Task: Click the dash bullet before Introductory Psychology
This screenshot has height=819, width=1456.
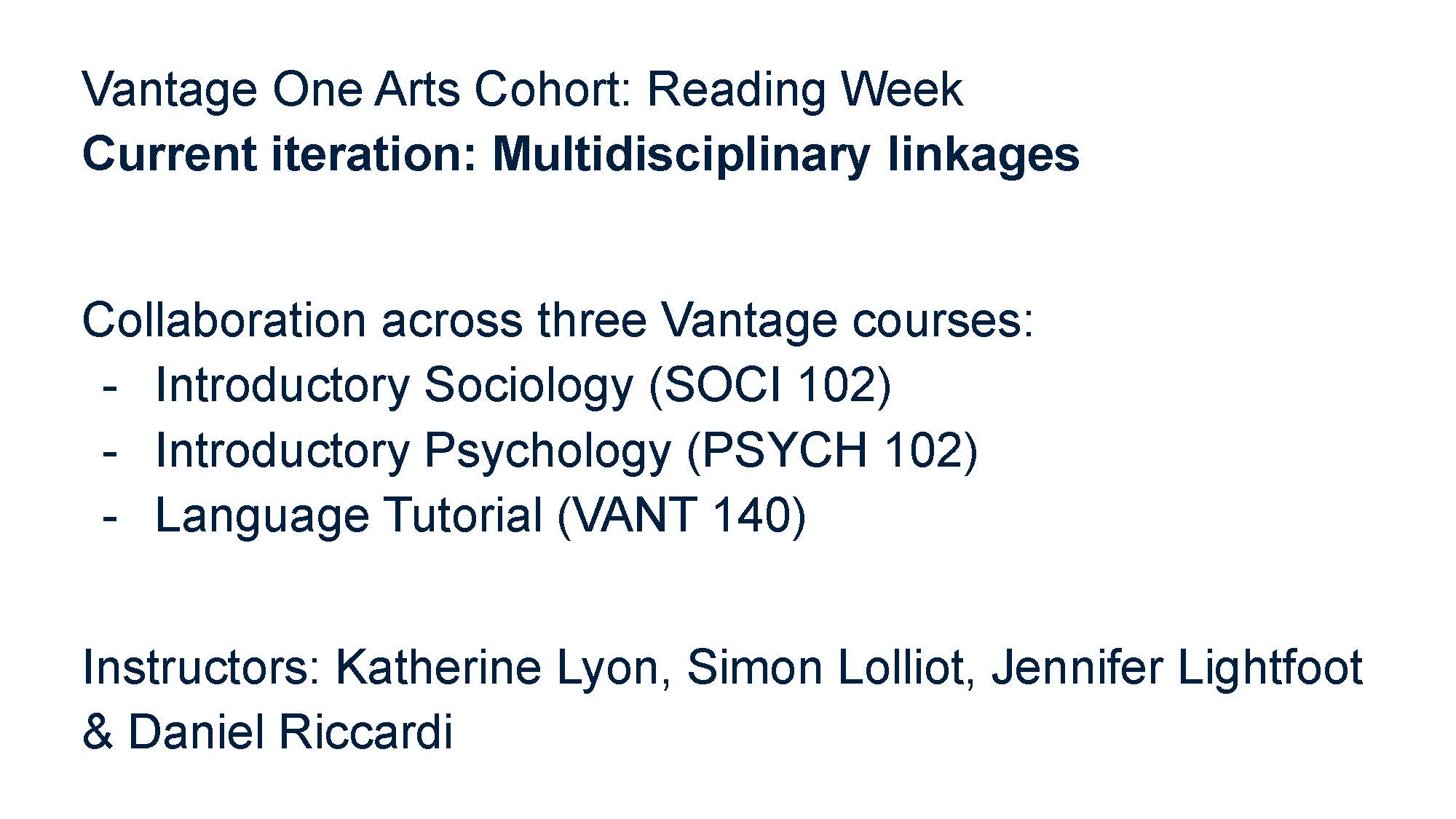Action: tap(110, 451)
